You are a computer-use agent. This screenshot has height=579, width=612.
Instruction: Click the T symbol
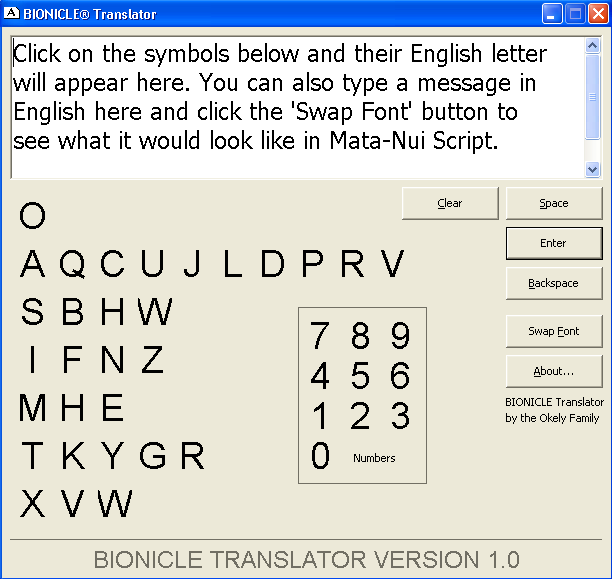[x=32, y=456]
